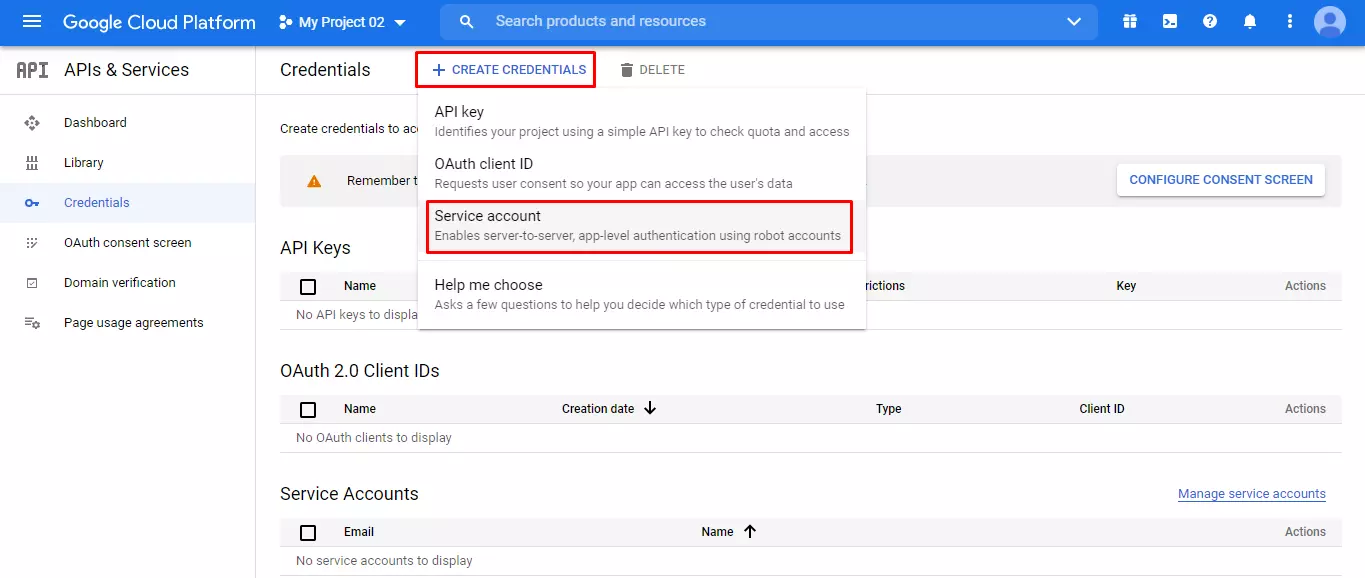Select all API Keys with header checkbox
Viewport: 1365px width, 578px height.
308,286
